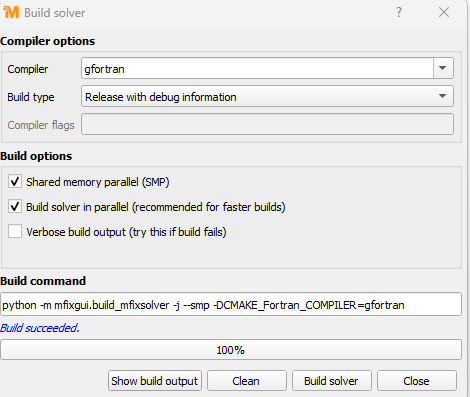Image resolution: width=470 pixels, height=397 pixels.
Task: Click the 'Build command' heading
Action: (43, 281)
